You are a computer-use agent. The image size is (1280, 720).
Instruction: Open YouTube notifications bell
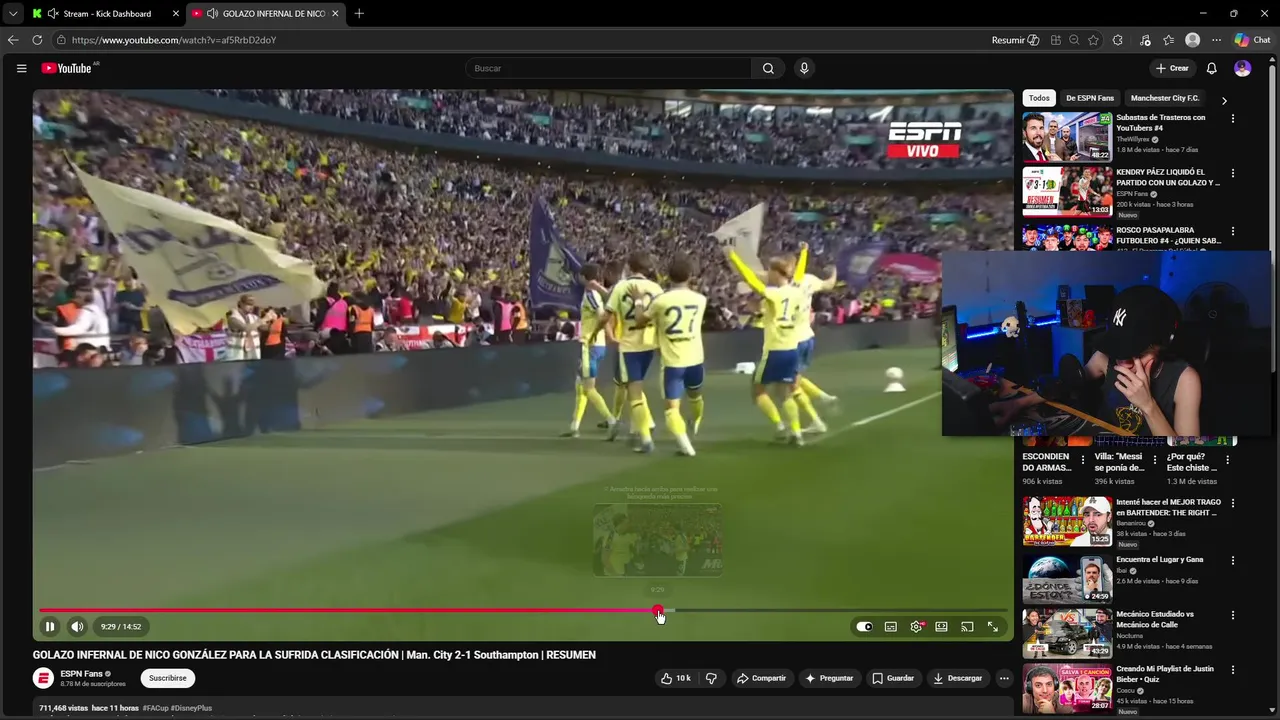click(x=1211, y=68)
